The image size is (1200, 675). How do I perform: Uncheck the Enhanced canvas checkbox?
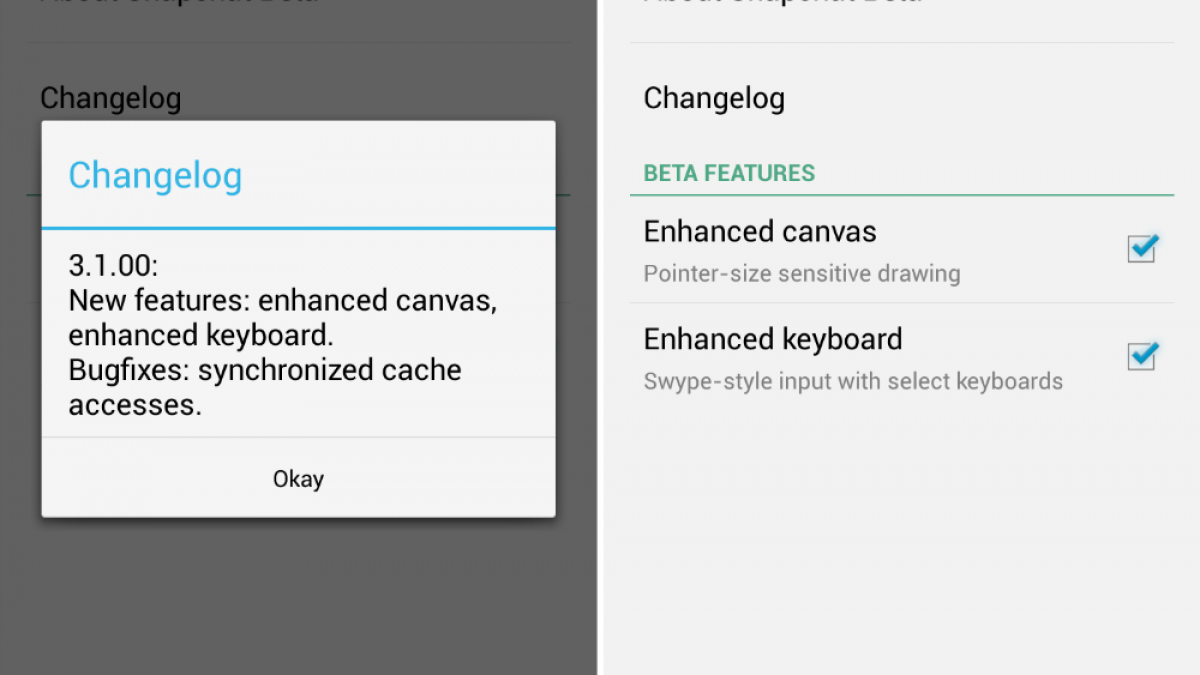[1141, 248]
